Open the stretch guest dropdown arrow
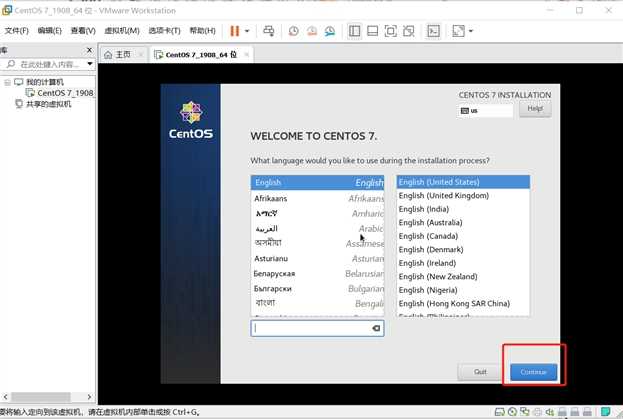The width and height of the screenshot is (623, 419). [471, 31]
